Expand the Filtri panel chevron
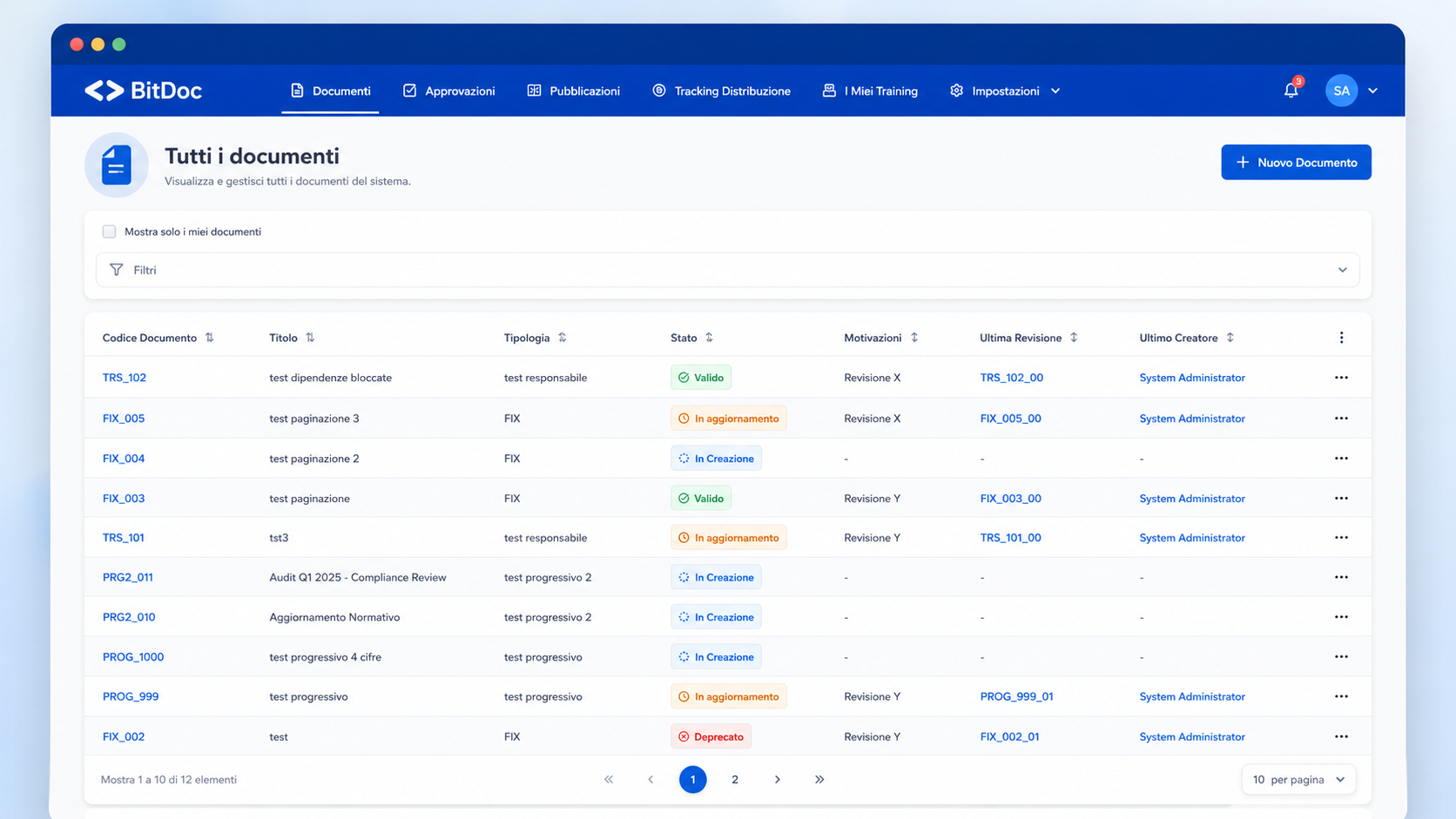The image size is (1456, 819). click(1342, 270)
